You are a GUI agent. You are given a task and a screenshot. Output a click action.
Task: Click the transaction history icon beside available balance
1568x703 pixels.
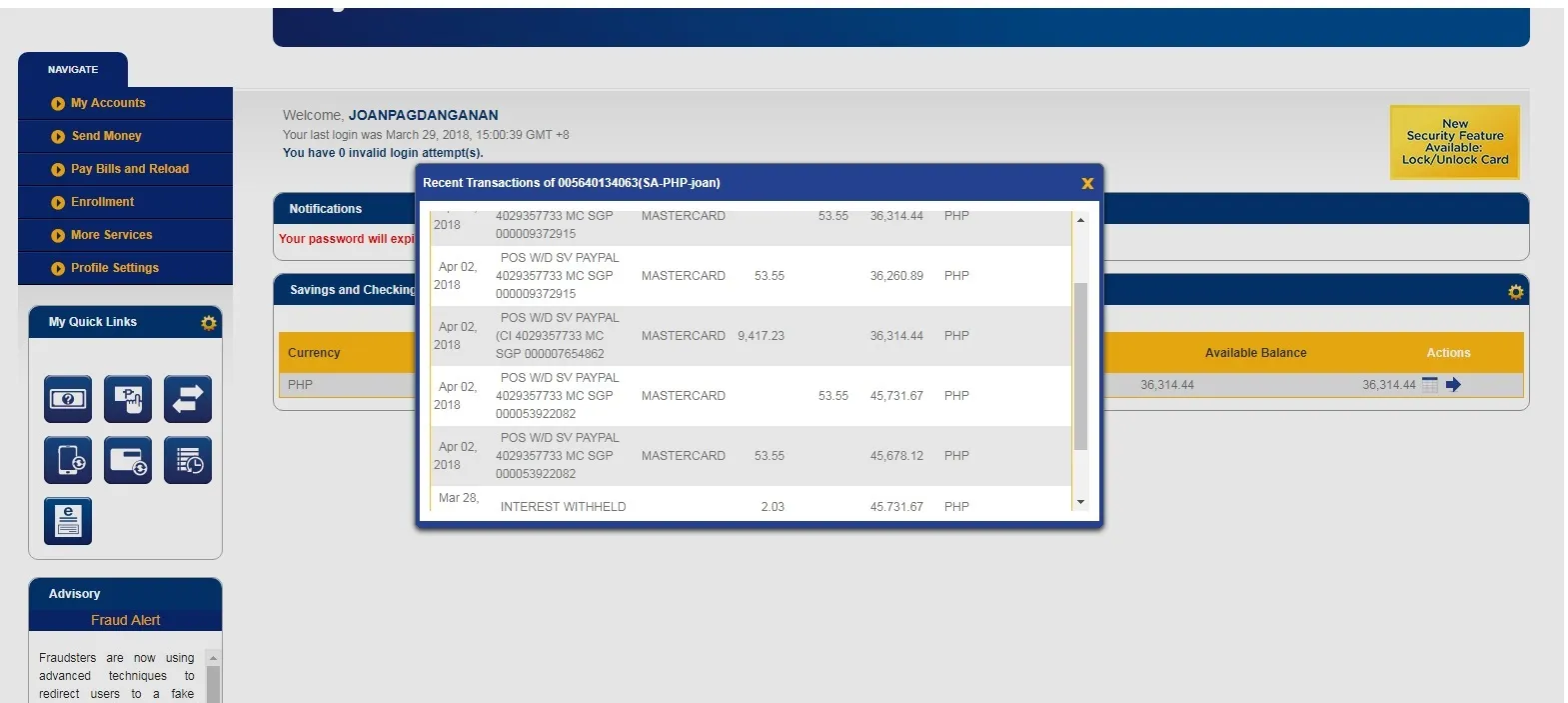(x=1430, y=385)
